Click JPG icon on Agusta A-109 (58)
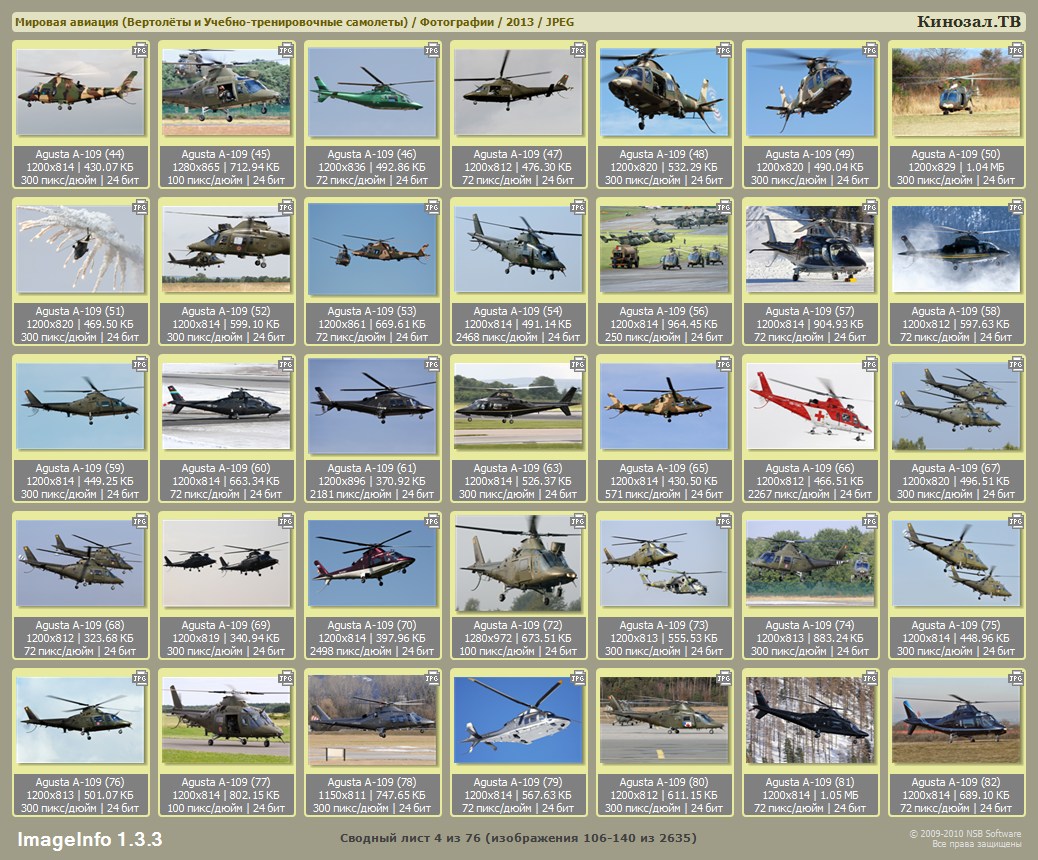 pyautogui.click(x=1016, y=206)
